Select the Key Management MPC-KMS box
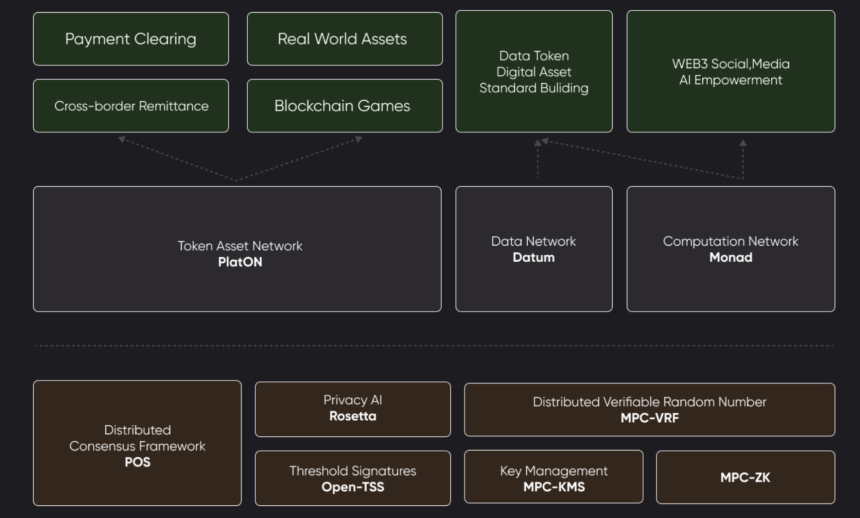This screenshot has height=518, width=860. (553, 477)
